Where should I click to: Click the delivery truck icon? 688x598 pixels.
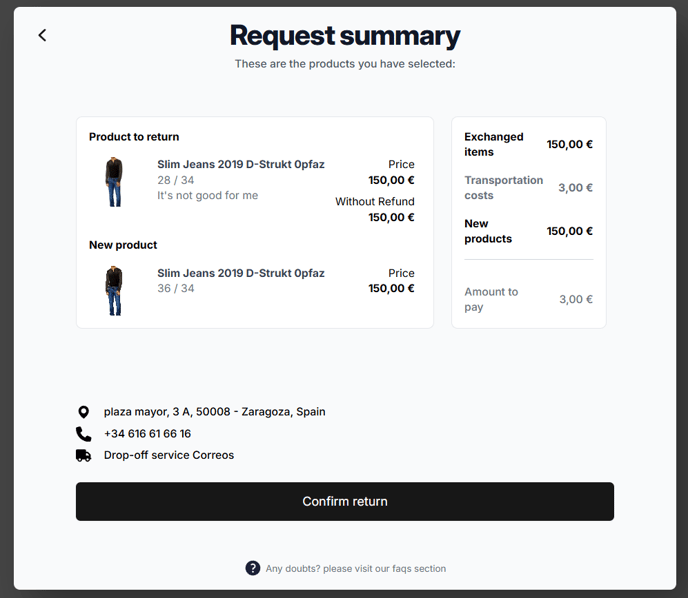click(83, 455)
